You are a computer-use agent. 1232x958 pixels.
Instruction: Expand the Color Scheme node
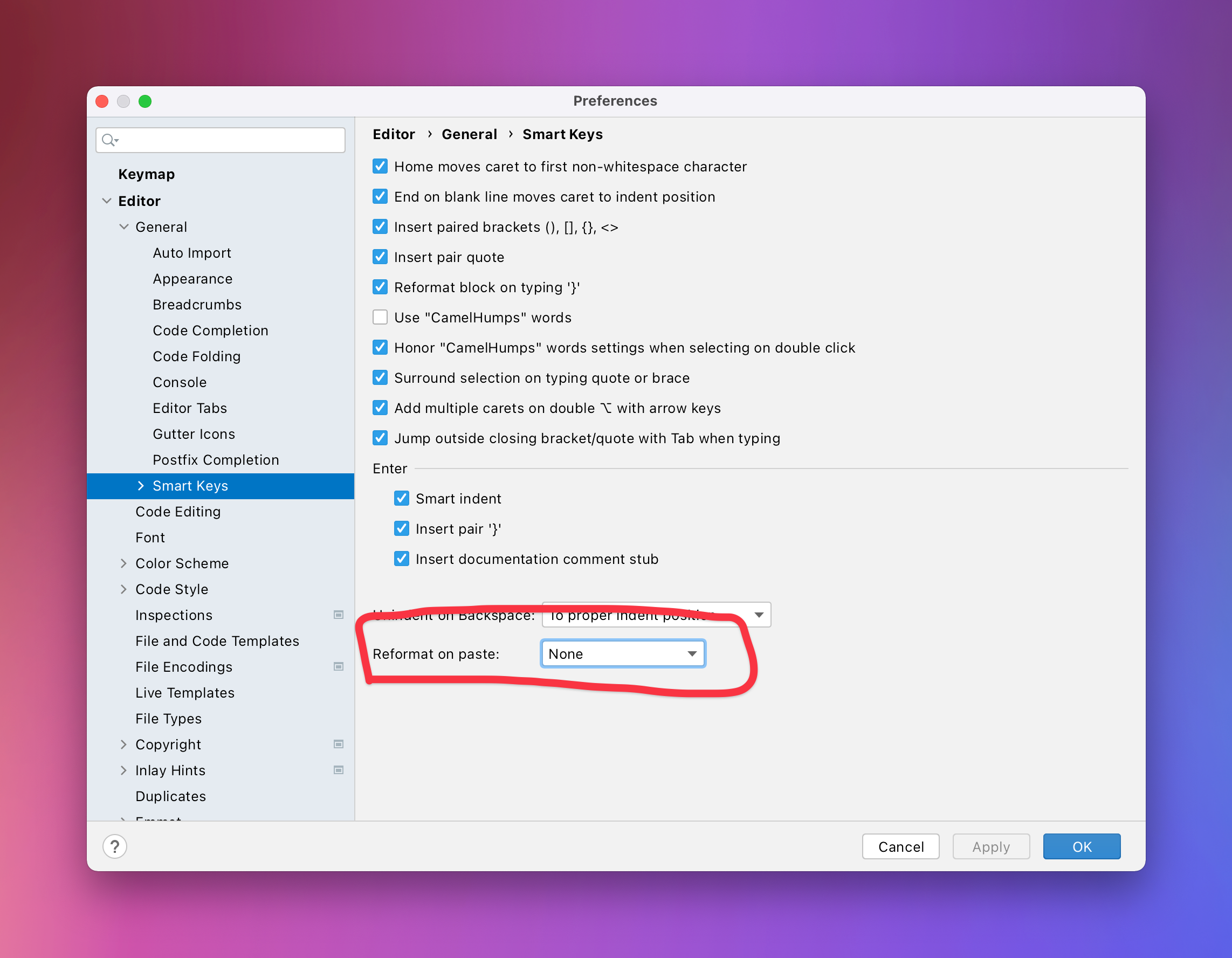point(123,563)
